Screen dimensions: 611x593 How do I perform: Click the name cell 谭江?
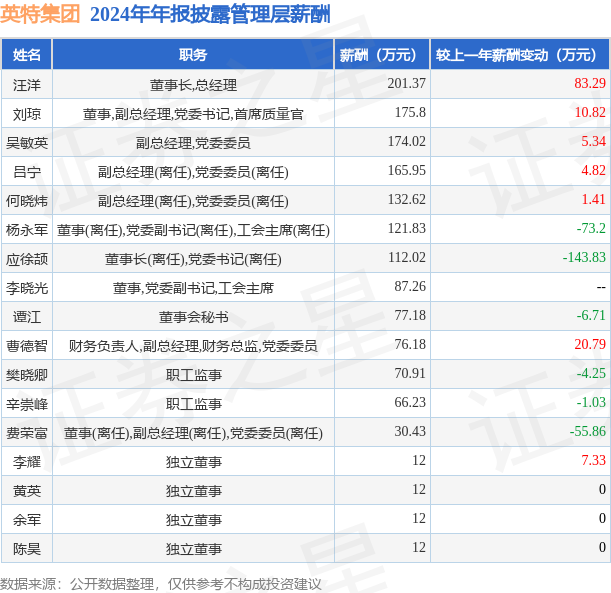[26, 317]
